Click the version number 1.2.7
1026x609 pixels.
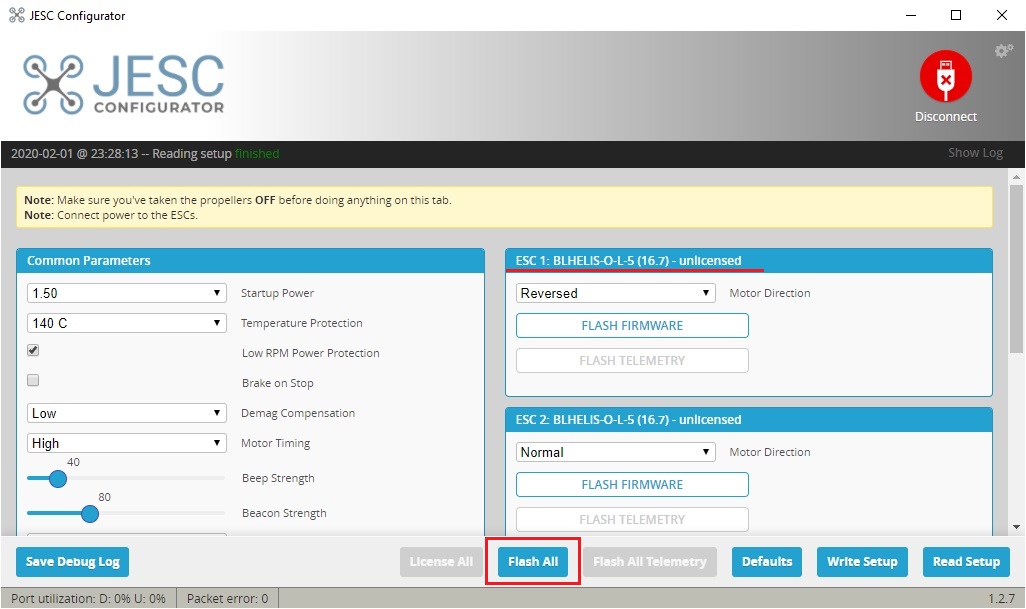[1002, 599]
